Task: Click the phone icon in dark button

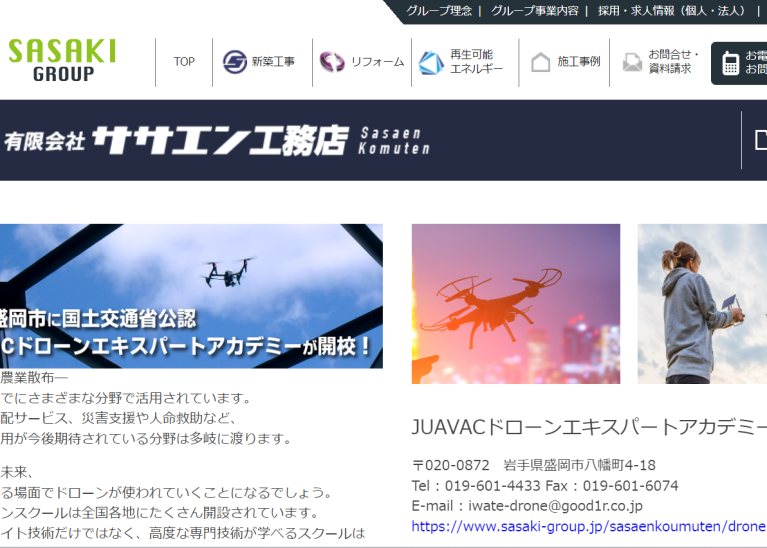Action: [x=730, y=63]
